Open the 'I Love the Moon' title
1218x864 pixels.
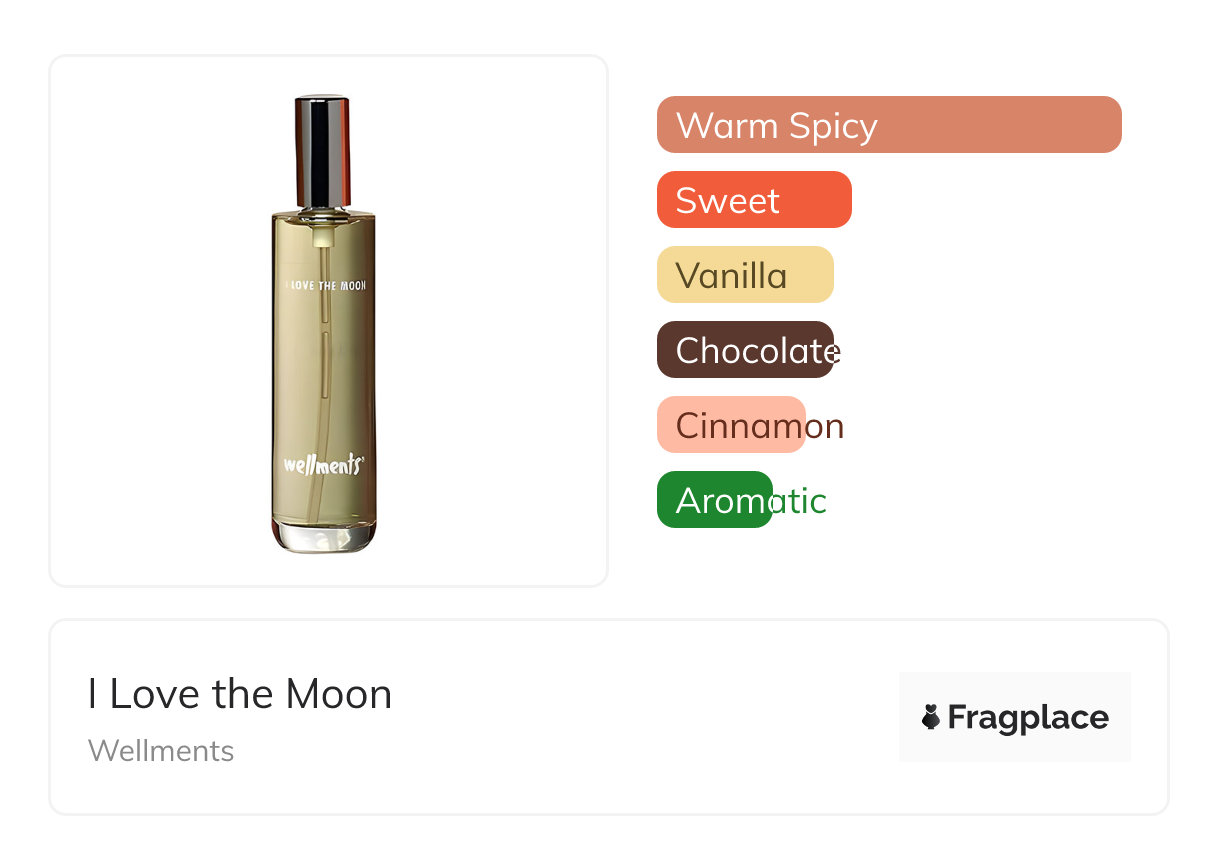240,694
